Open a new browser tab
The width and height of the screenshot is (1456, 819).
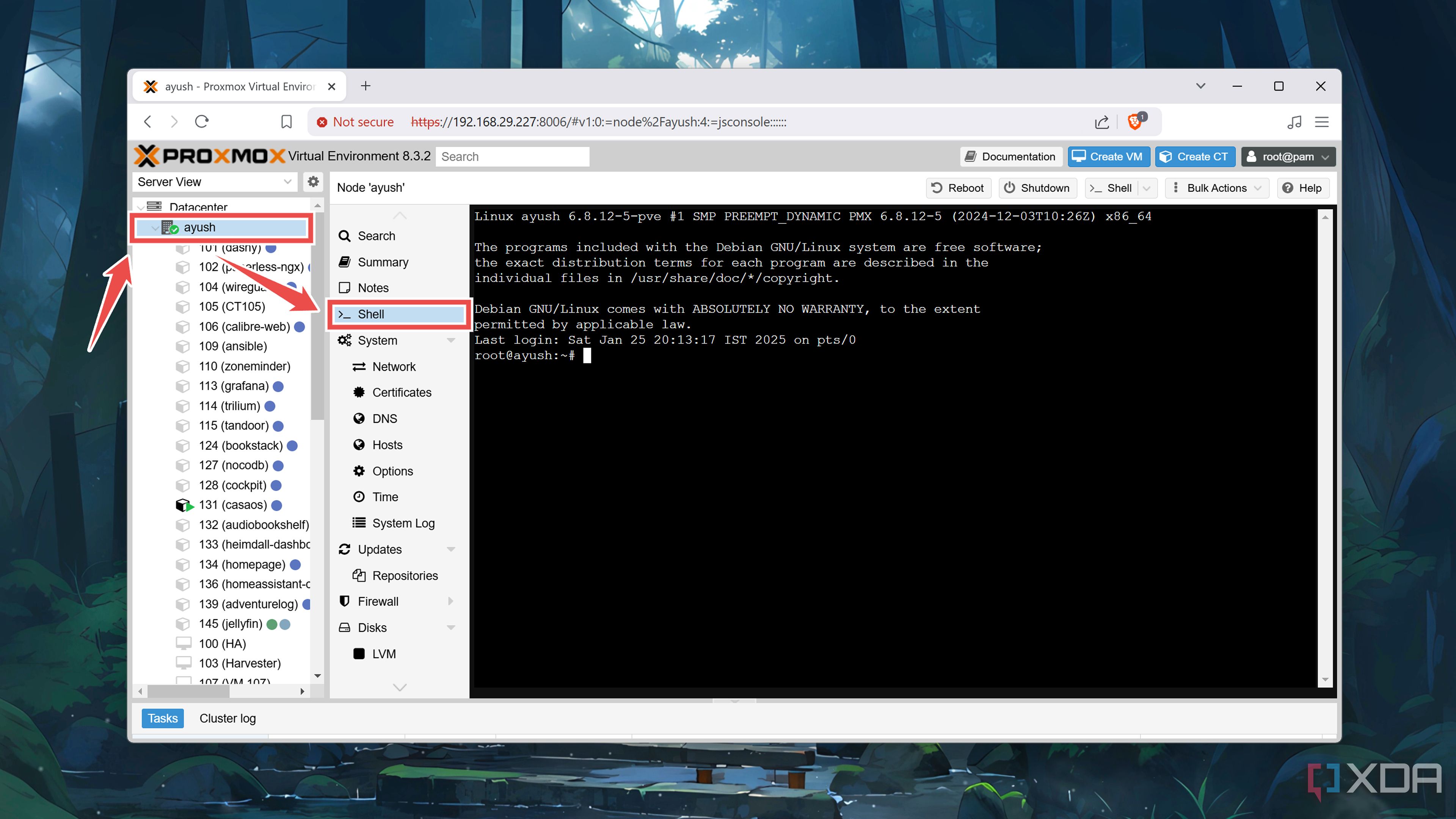(x=366, y=86)
